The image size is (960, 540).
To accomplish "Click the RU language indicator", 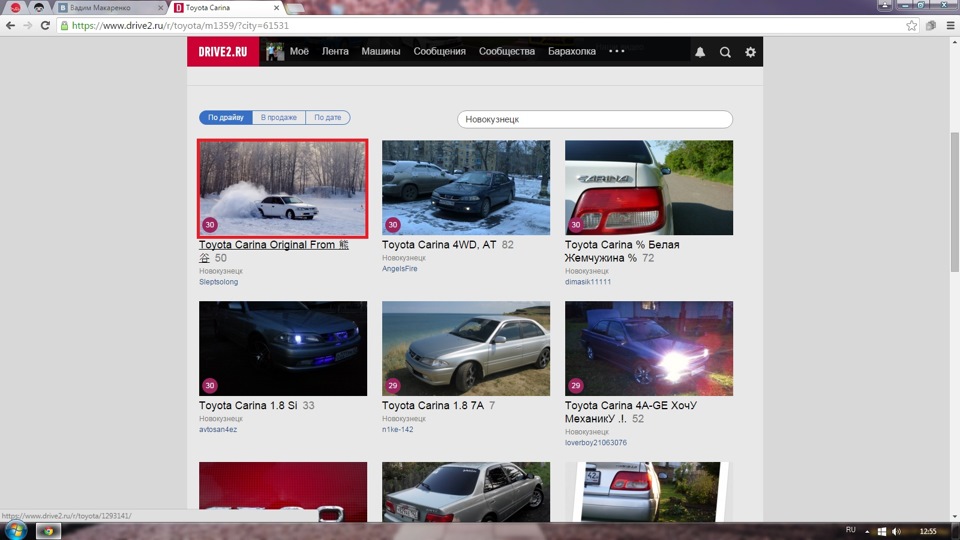I will (x=850, y=530).
